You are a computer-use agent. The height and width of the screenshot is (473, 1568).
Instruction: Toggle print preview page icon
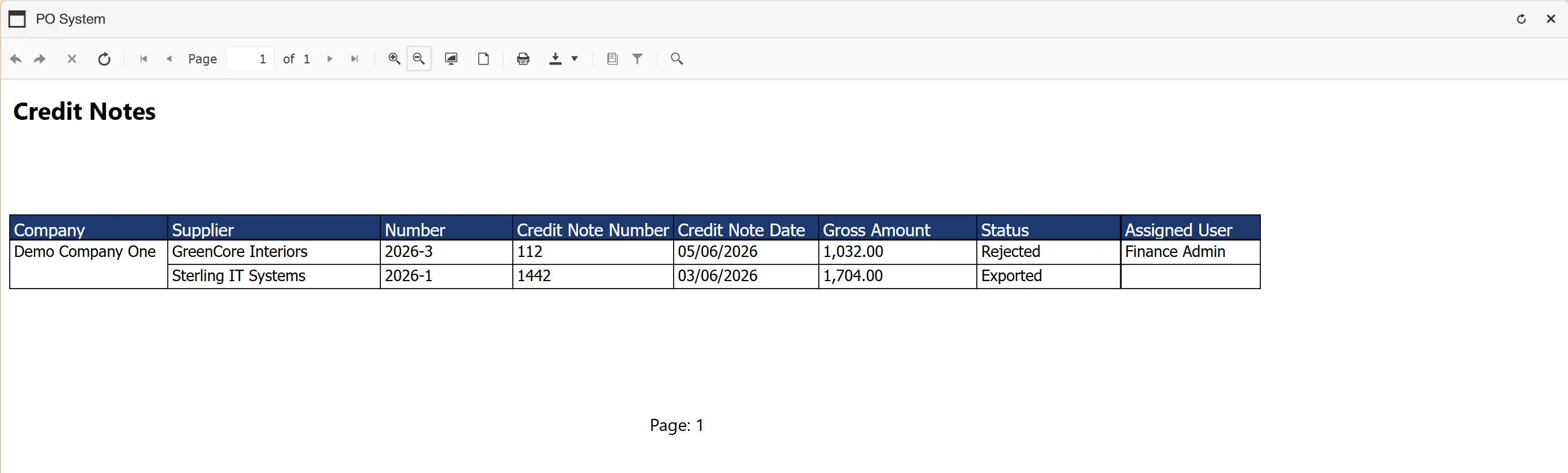(483, 58)
